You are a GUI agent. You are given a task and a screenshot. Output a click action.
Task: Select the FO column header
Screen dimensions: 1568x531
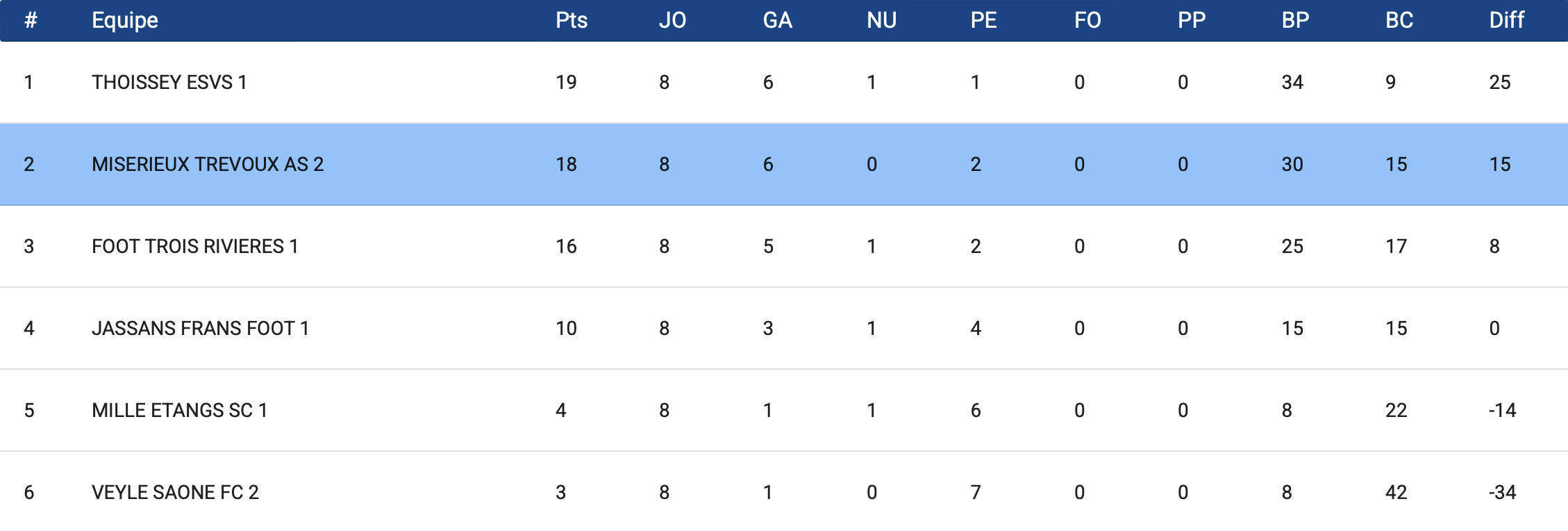1087,20
